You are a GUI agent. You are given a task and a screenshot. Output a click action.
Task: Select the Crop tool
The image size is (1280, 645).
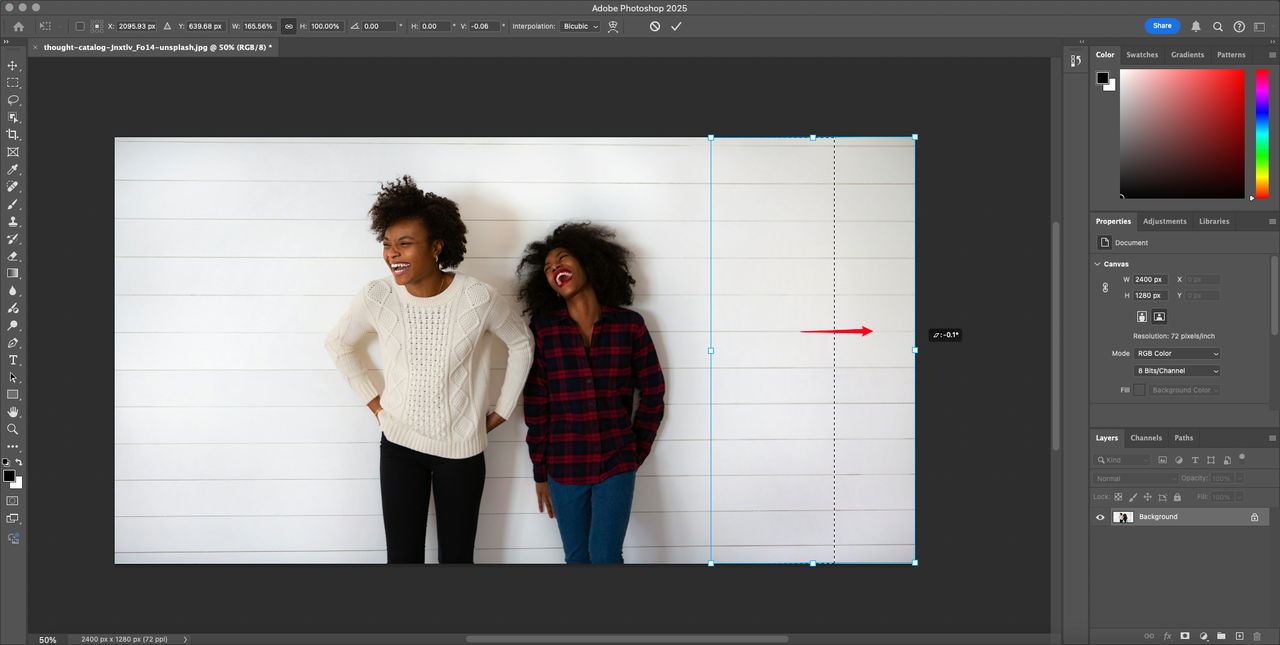tap(13, 134)
